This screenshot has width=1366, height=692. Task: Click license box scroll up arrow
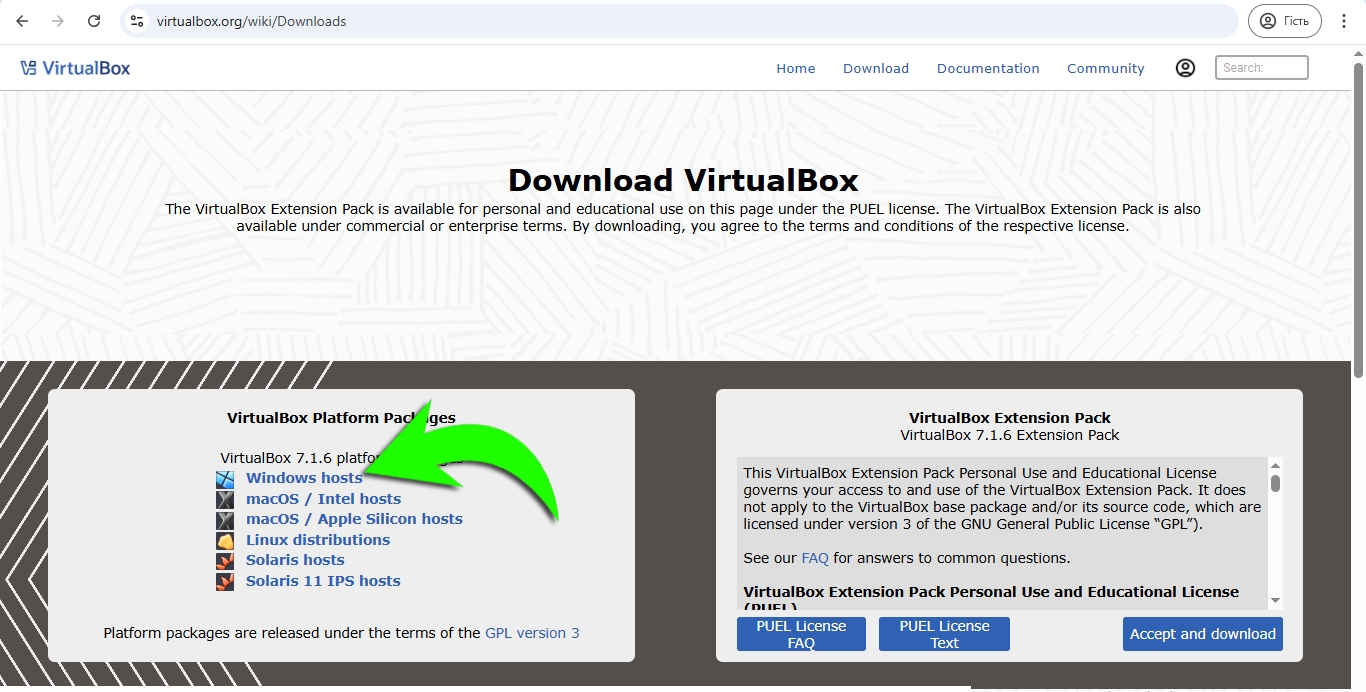(x=1275, y=465)
